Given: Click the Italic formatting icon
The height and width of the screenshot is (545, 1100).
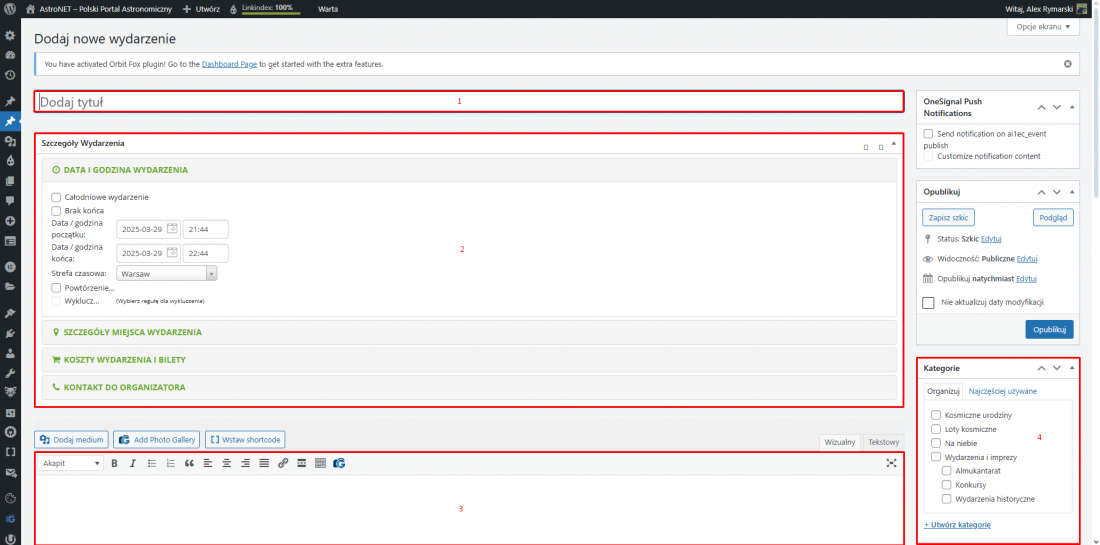Looking at the screenshot, I should [132, 463].
